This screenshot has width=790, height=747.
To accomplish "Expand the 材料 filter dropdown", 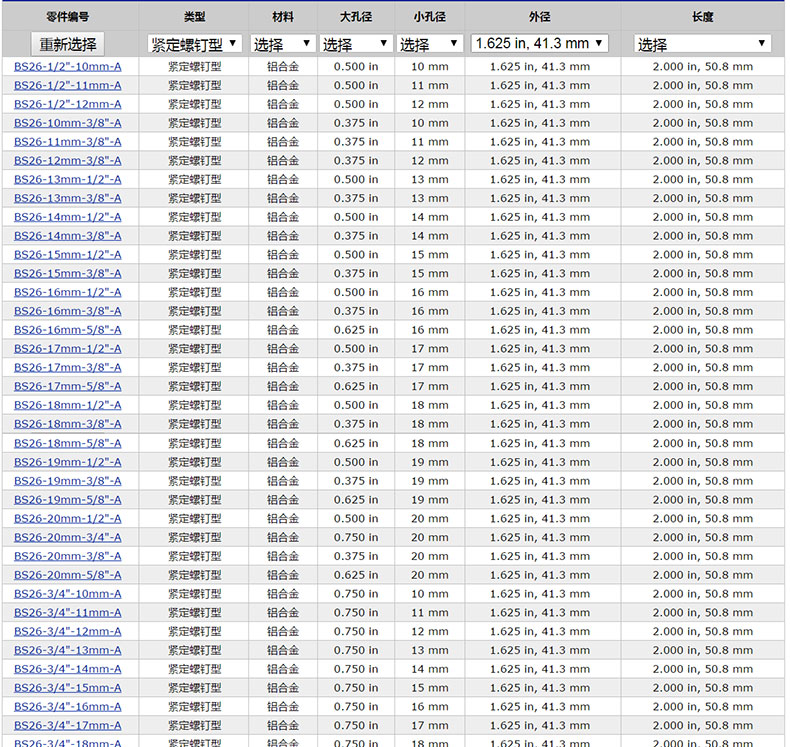I will coord(281,44).
